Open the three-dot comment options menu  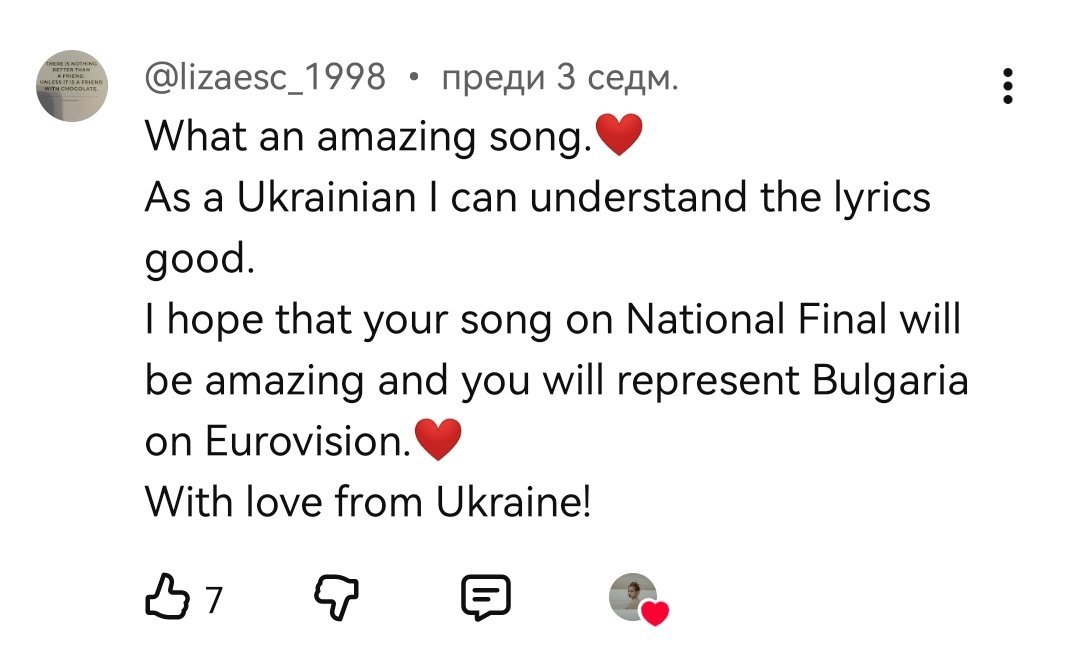(x=1008, y=87)
